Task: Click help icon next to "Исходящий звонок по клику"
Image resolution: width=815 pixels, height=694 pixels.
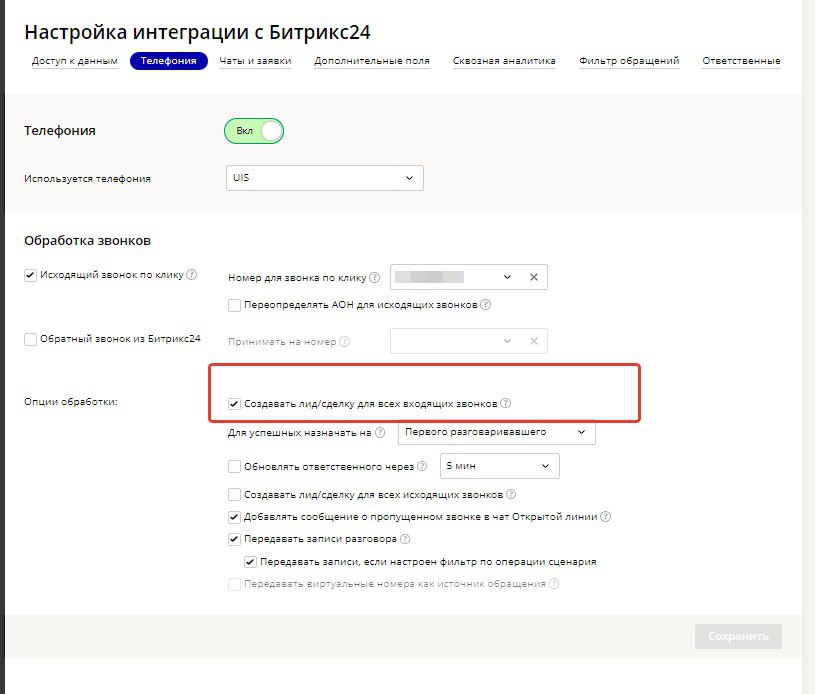Action: tap(192, 275)
